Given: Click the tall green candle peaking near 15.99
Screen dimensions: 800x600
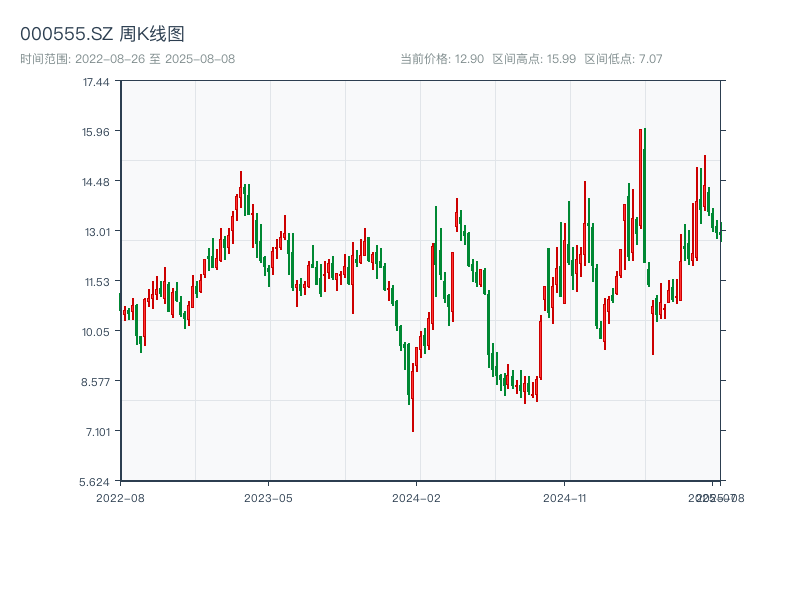Looking at the screenshot, I should (644, 195).
